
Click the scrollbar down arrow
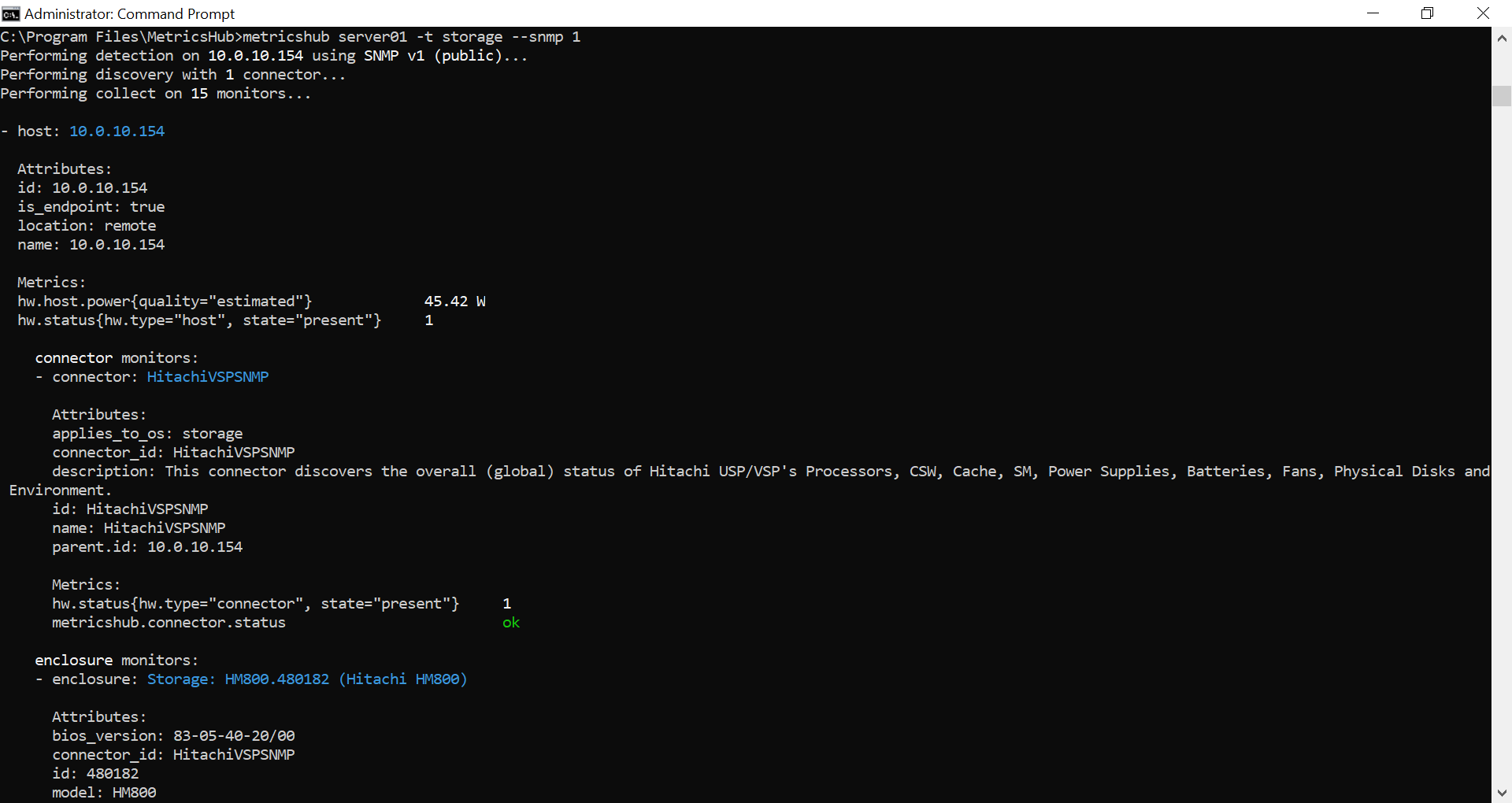[x=1502, y=793]
